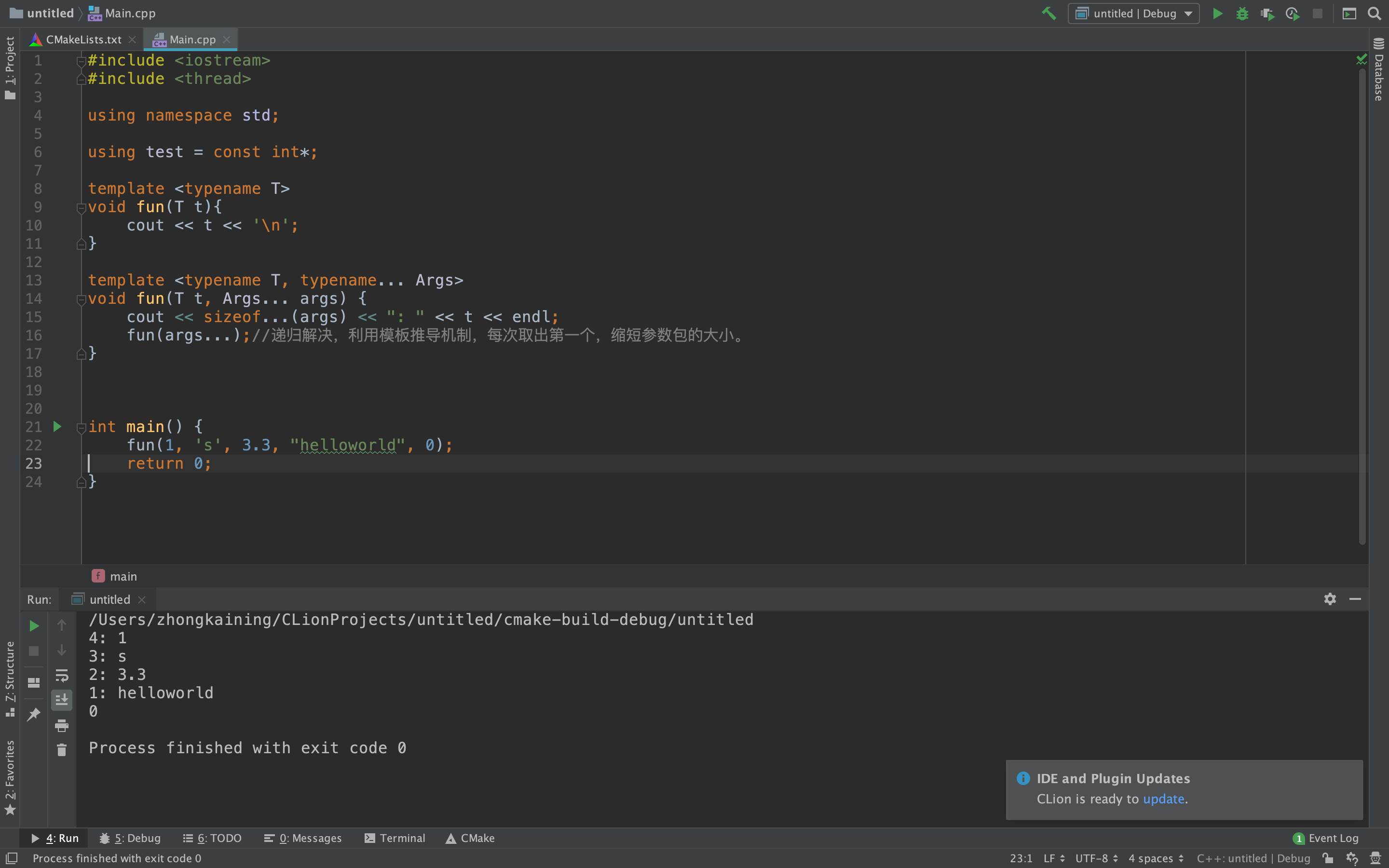Screen dimensions: 1389x868
Task: Open the Database side panel
Action: (x=1379, y=69)
